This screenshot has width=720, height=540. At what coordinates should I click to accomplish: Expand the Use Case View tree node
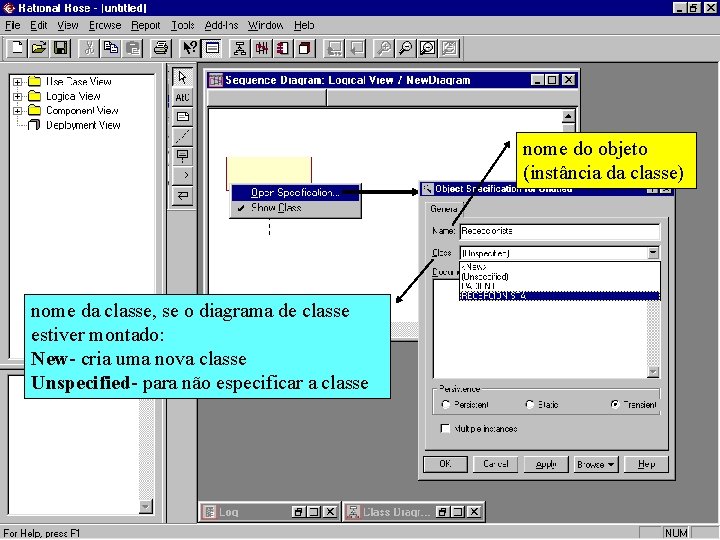click(x=17, y=82)
